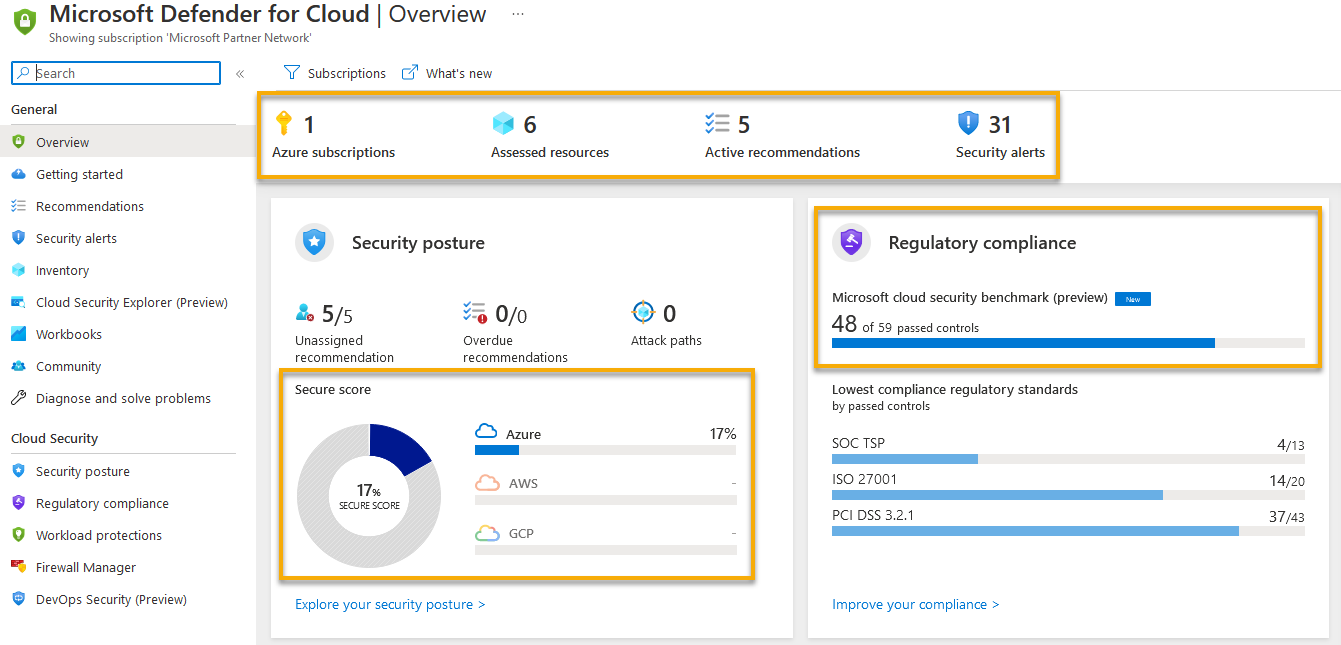
Task: Open Workbooks from the General menu
Action: (x=70, y=334)
